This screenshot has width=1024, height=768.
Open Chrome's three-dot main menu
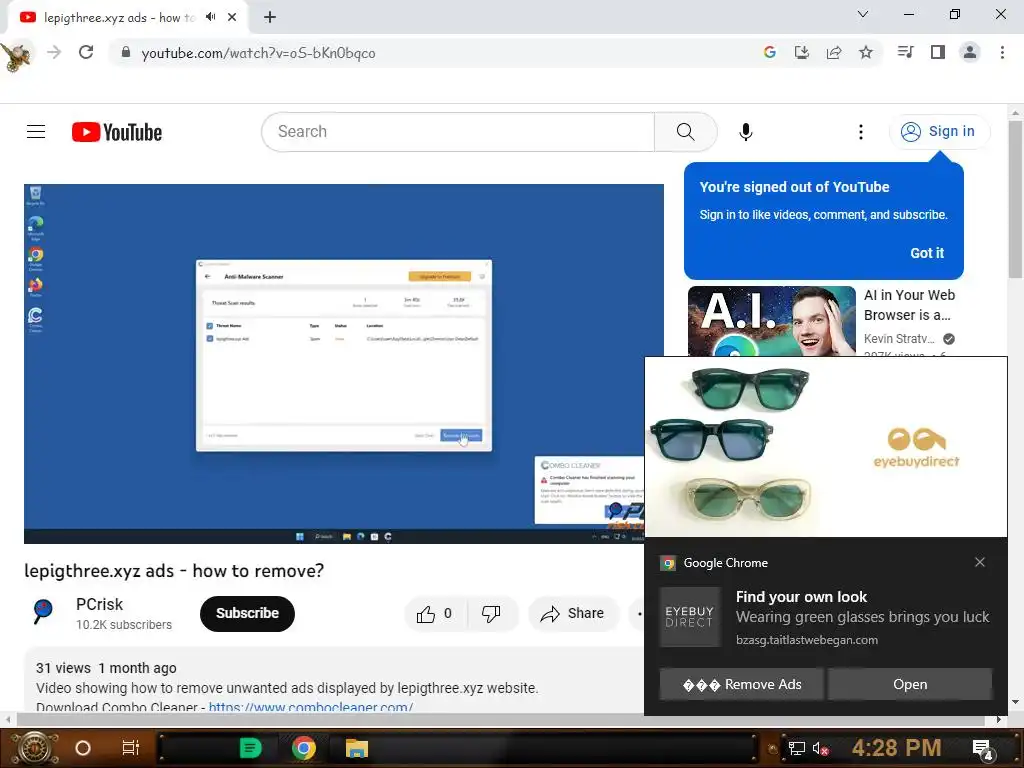click(1002, 52)
